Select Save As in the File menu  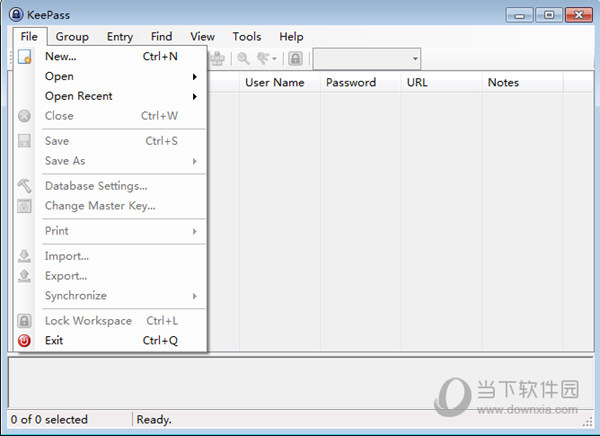[x=111, y=161]
